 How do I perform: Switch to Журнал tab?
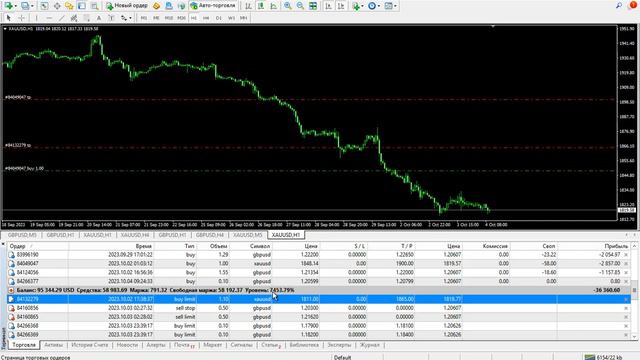[370, 345]
